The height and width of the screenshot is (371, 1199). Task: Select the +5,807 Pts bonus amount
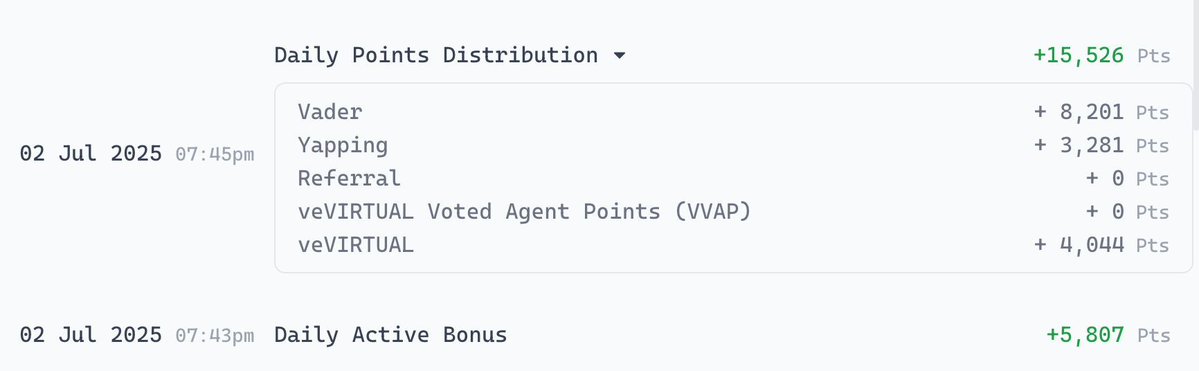click(x=1108, y=335)
